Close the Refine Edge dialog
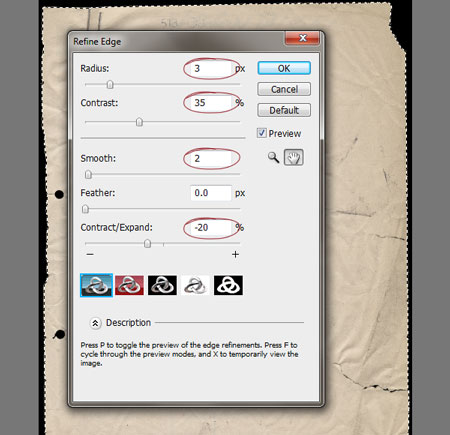 (302, 38)
